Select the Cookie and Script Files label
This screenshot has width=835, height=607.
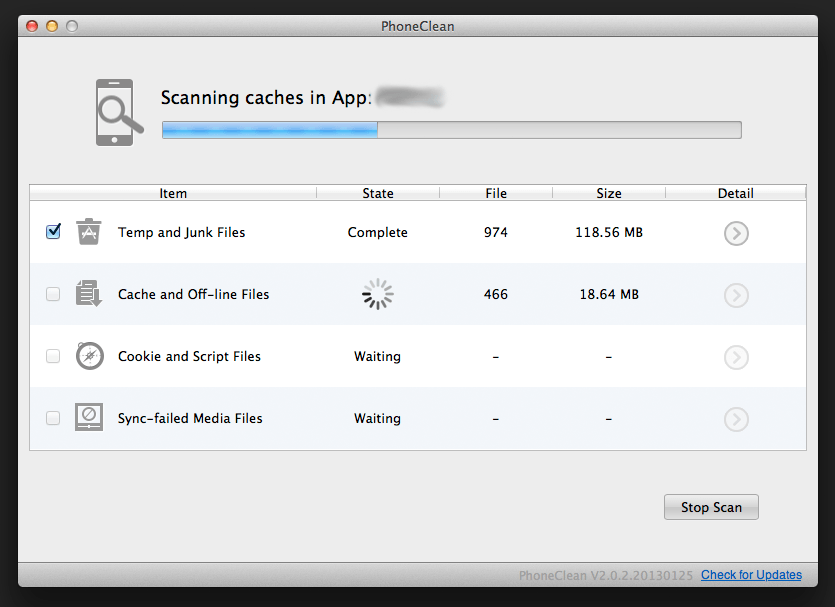pos(189,356)
